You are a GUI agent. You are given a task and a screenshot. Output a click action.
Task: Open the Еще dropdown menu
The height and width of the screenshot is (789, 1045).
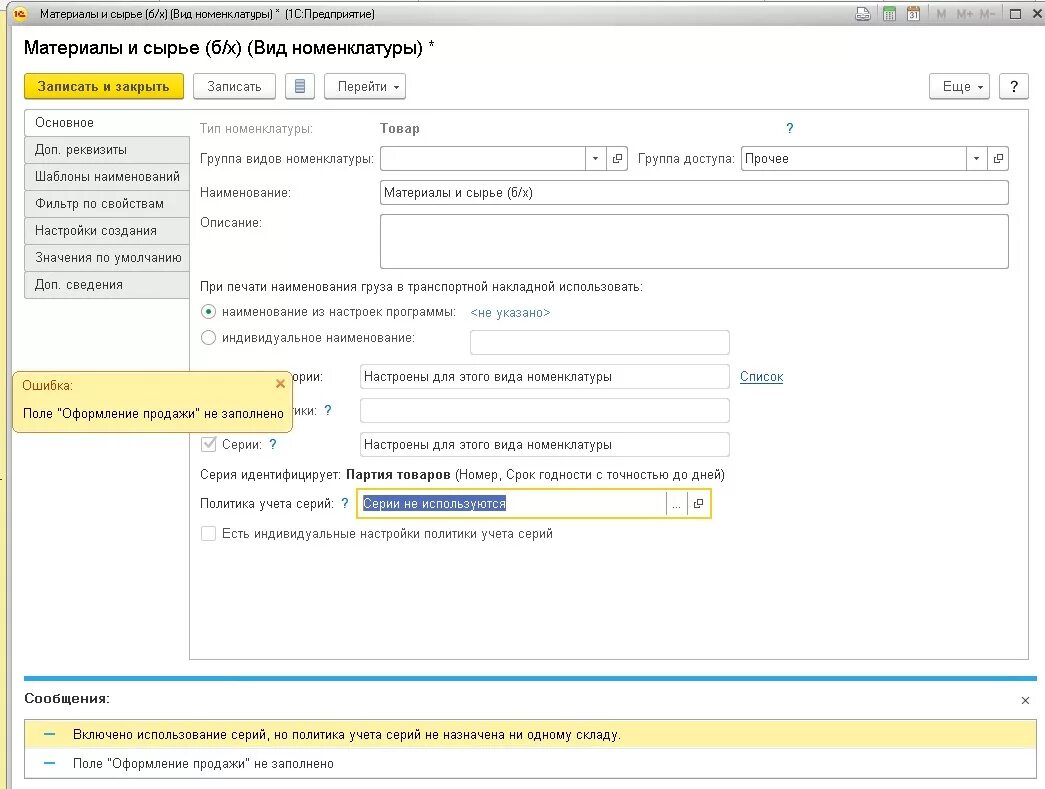[960, 87]
